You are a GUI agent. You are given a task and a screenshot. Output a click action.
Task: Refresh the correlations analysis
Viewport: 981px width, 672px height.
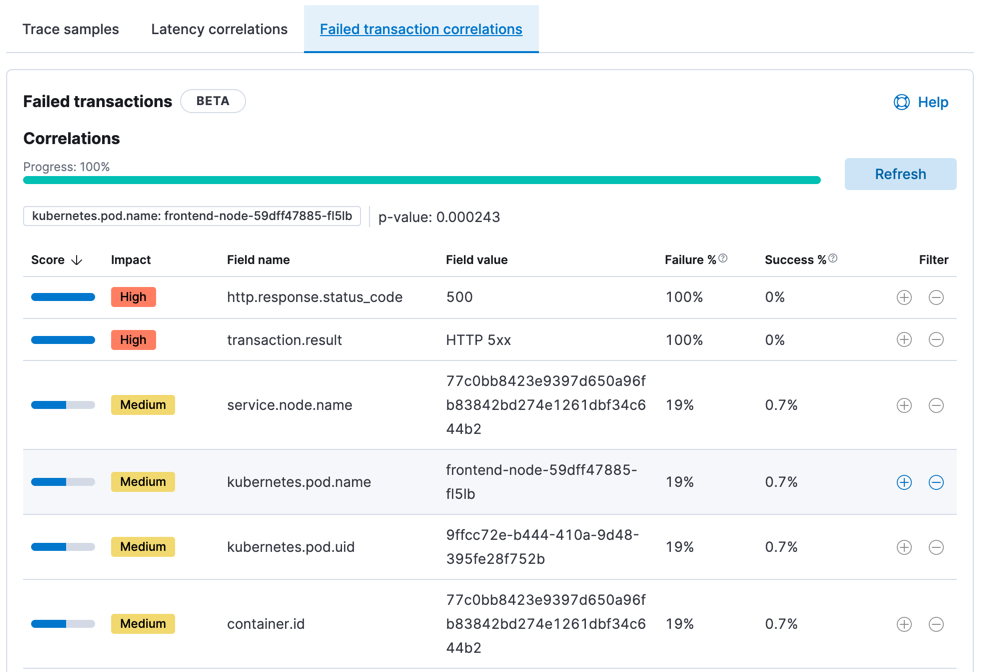[x=900, y=174]
